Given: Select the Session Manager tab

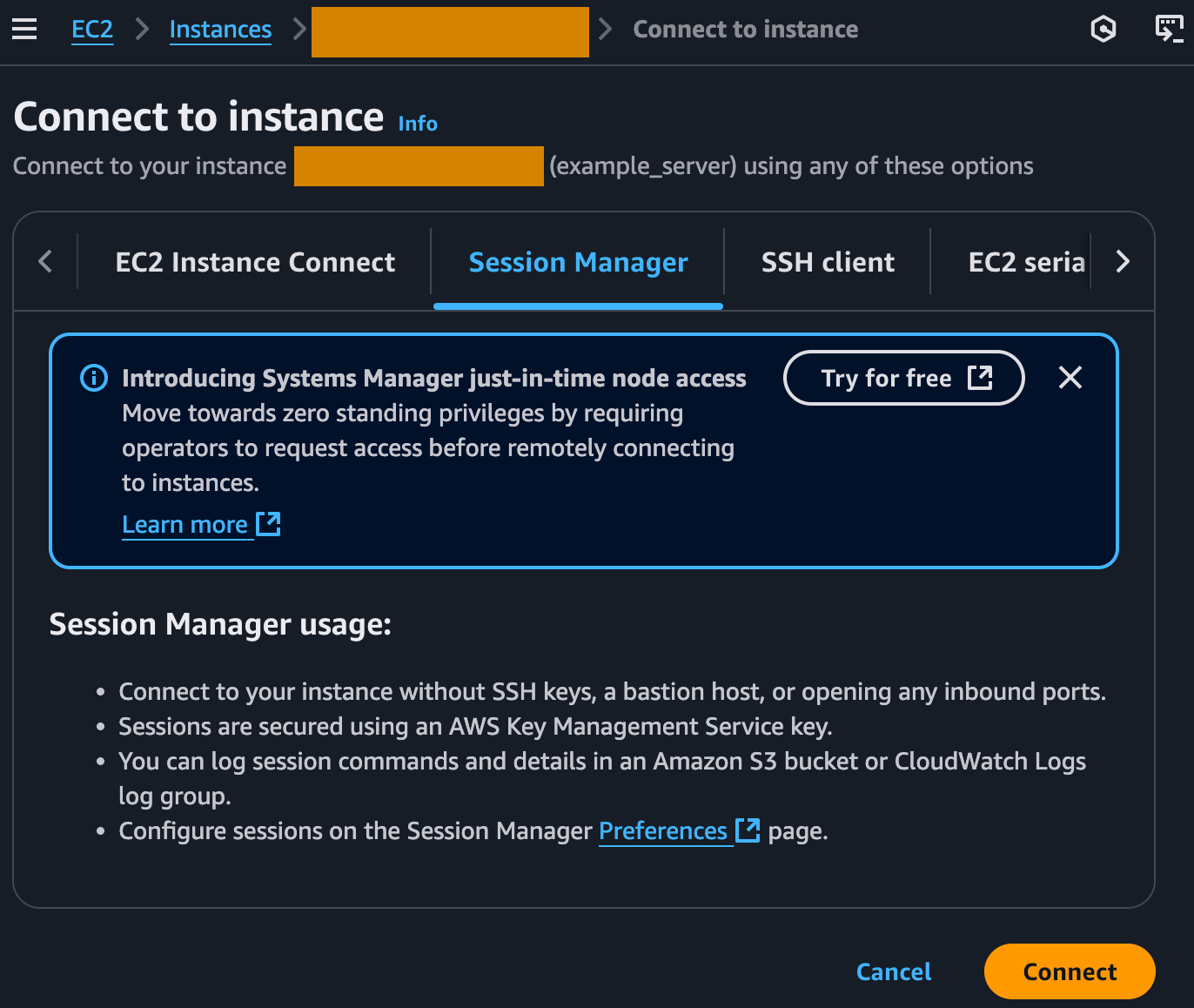Looking at the screenshot, I should (x=578, y=262).
